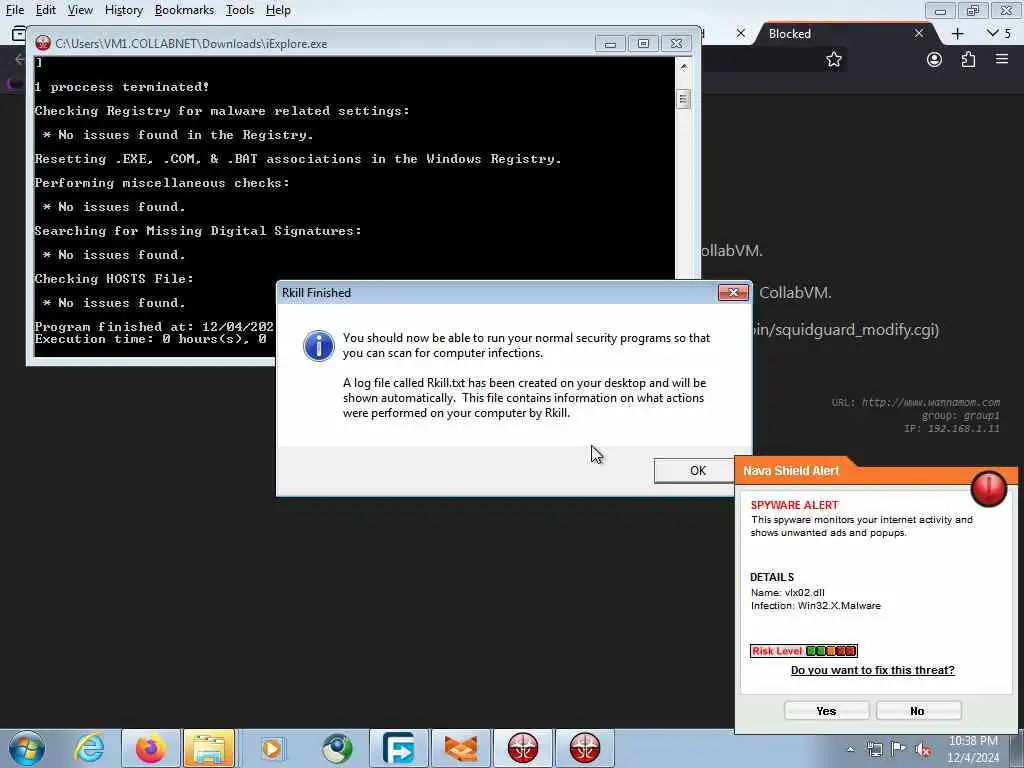The width and height of the screenshot is (1024, 768).
Task: Click the Risk Level indicator bar
Action: (803, 650)
